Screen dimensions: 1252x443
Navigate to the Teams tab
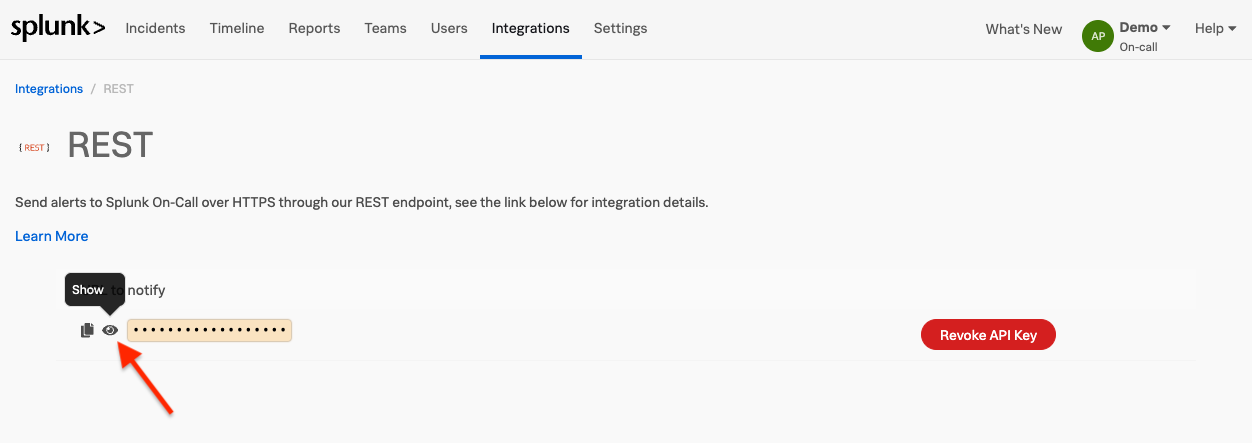(x=385, y=28)
